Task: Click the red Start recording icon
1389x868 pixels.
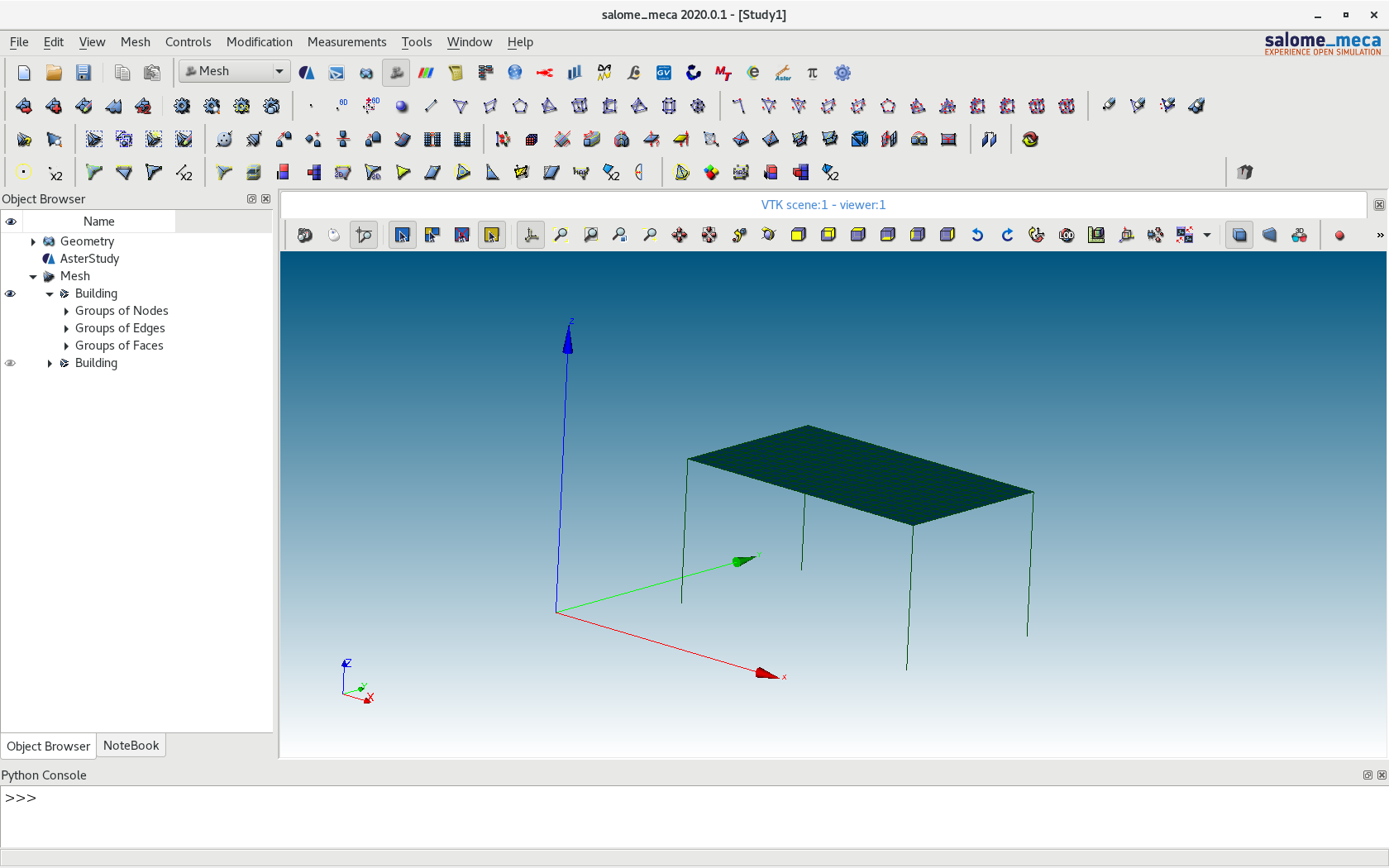Action: click(x=1339, y=236)
